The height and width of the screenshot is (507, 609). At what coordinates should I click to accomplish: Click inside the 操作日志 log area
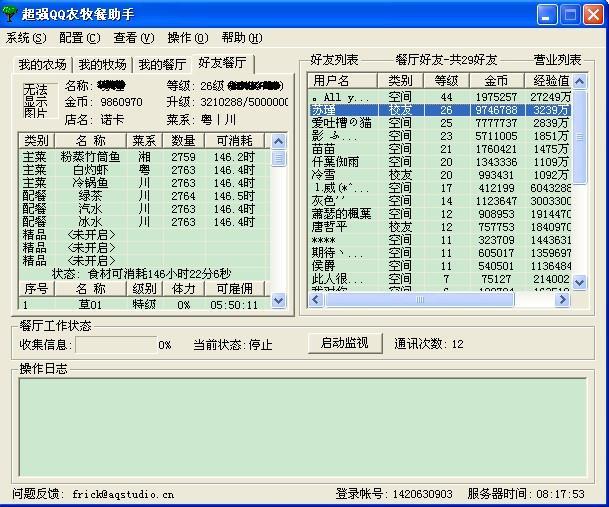pyautogui.click(x=302, y=427)
